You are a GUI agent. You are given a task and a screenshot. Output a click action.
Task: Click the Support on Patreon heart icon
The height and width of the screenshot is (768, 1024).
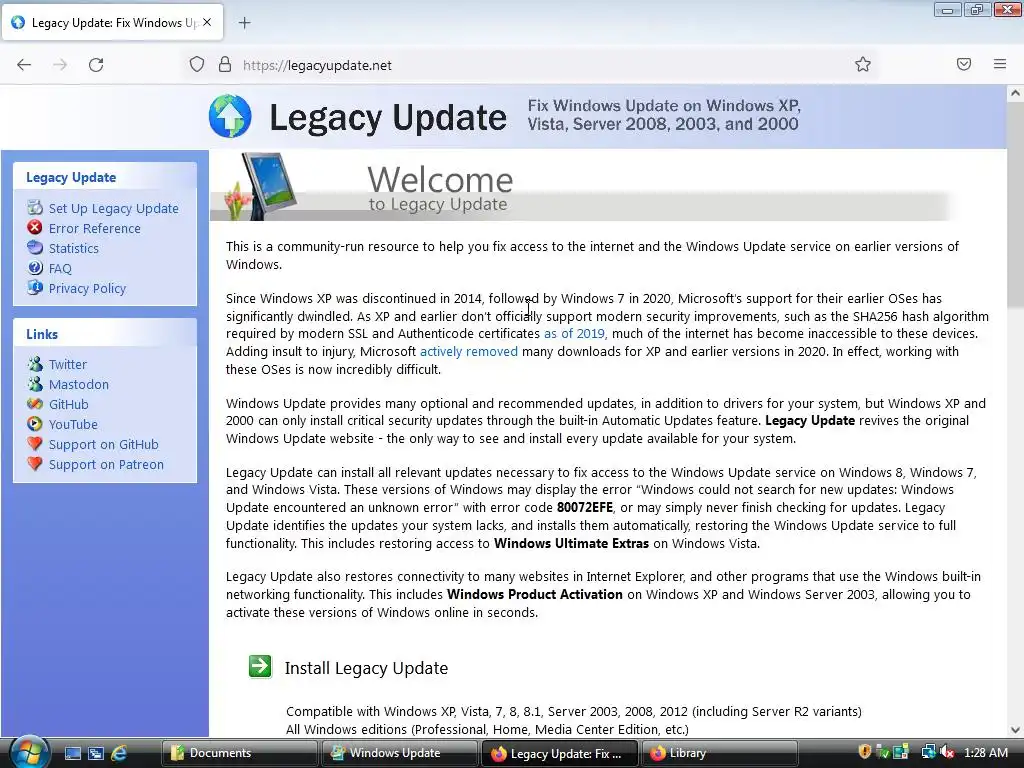coord(35,464)
